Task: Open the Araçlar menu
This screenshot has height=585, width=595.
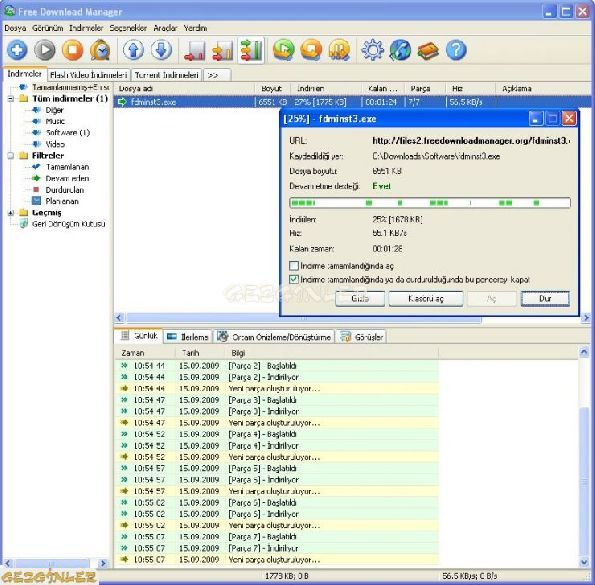Action: point(165,28)
